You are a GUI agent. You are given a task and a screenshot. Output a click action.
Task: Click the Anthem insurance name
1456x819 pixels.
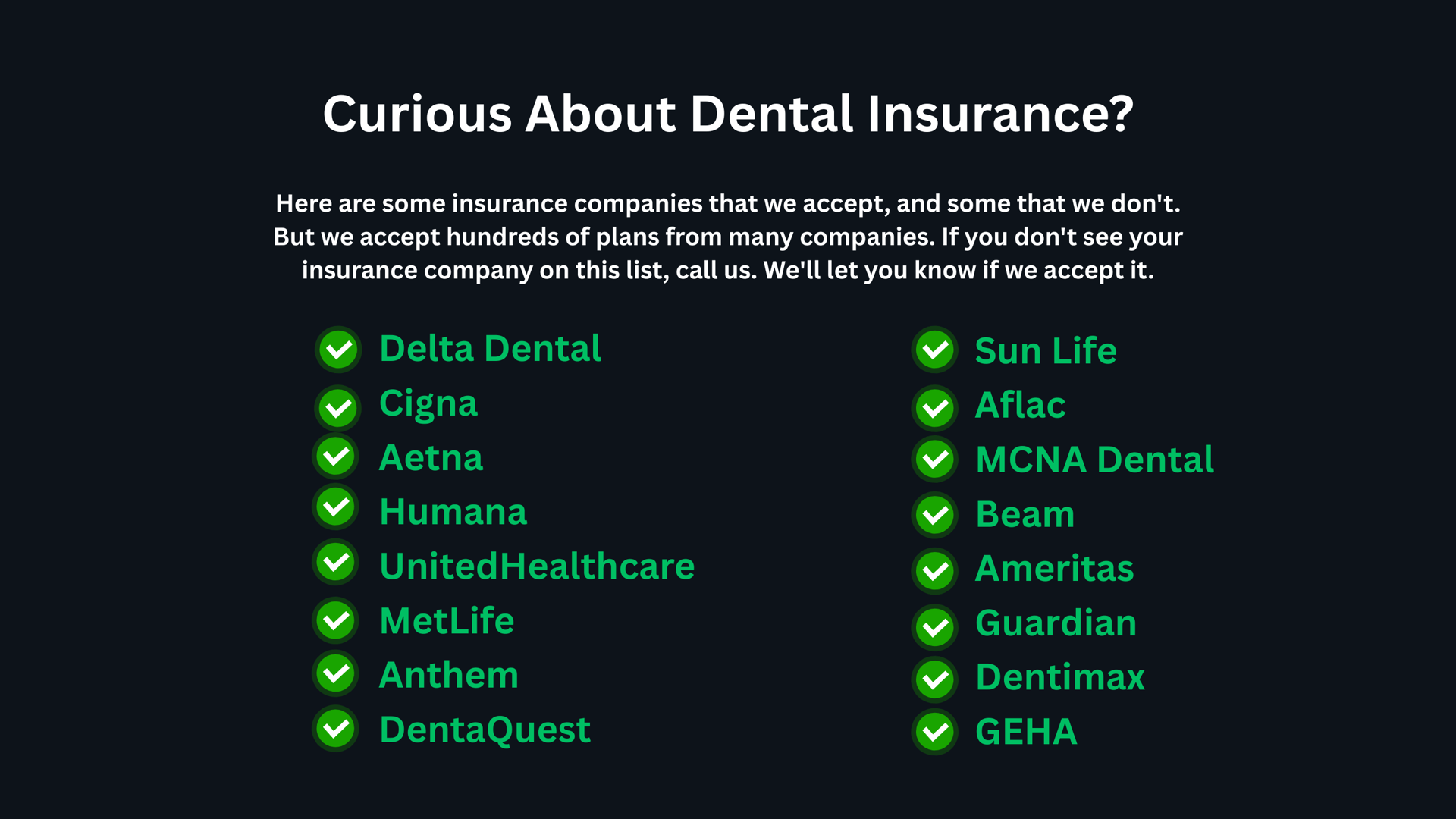point(449,675)
